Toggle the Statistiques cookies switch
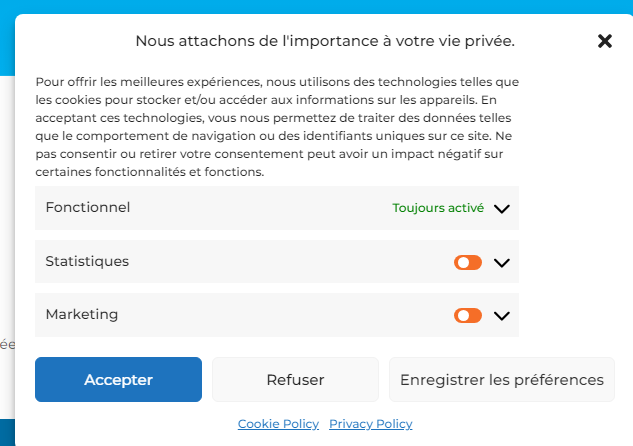Viewport: 633px width, 446px height. (x=468, y=262)
